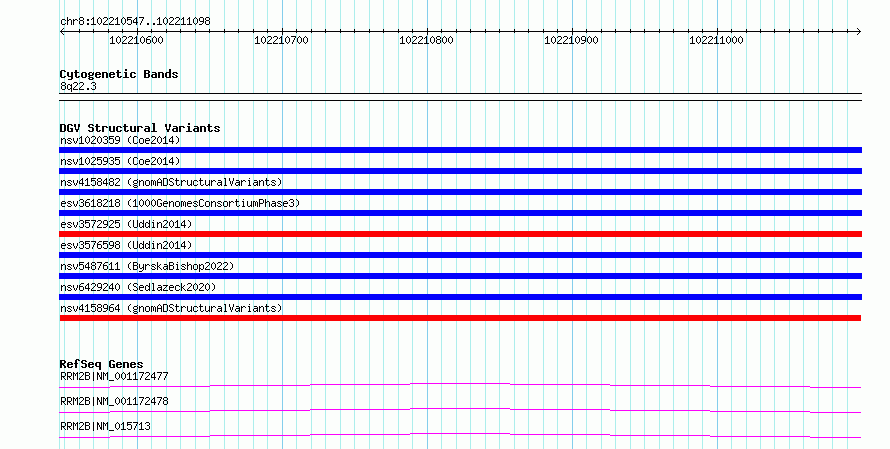Image resolution: width=890 pixels, height=449 pixels.
Task: Open the nsv1025935 (Coe2014) variant label
Action: tap(120, 161)
